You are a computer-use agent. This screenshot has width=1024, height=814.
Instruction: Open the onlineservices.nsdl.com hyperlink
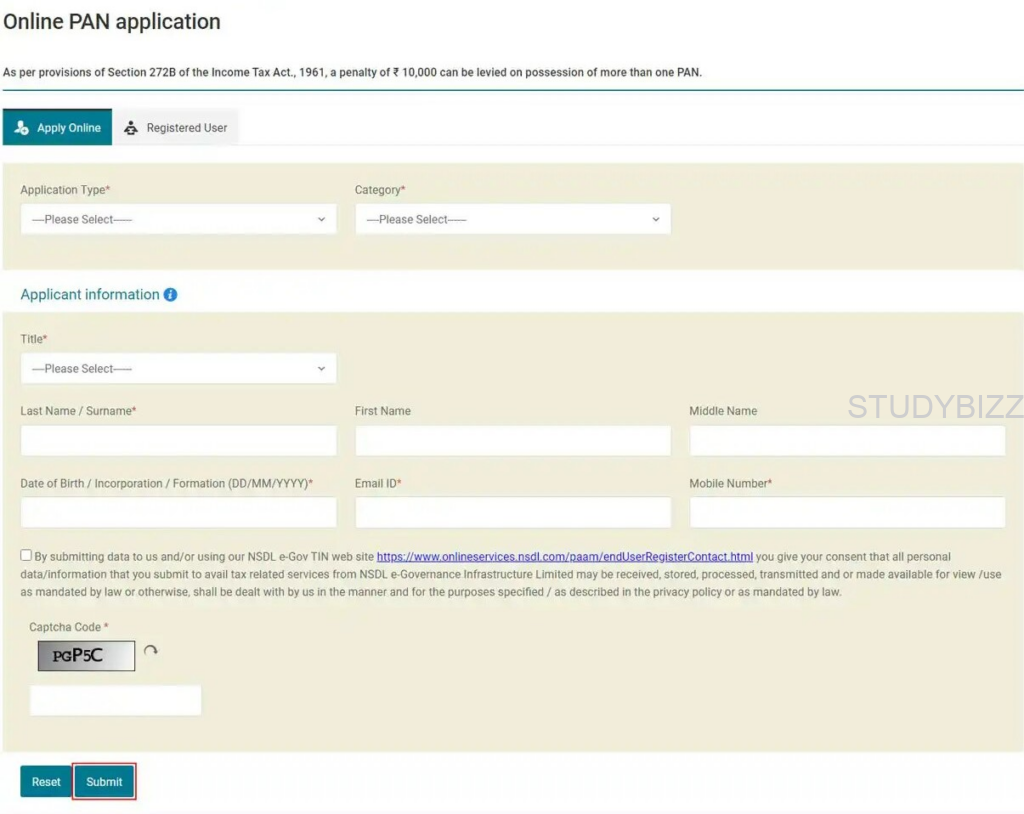tap(564, 557)
